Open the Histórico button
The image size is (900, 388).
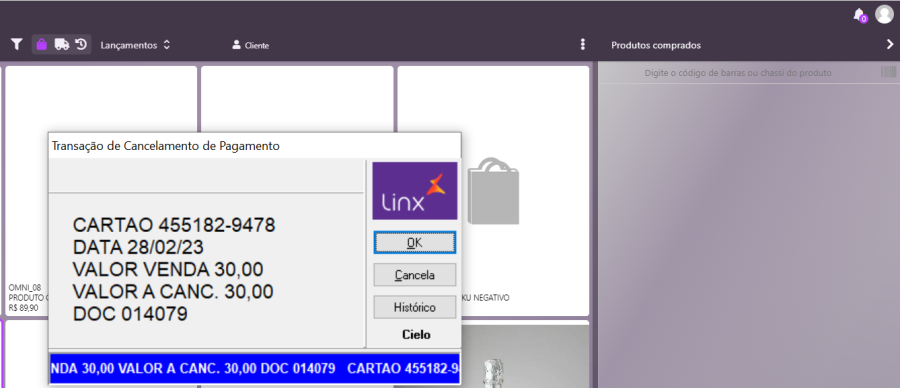(x=414, y=307)
